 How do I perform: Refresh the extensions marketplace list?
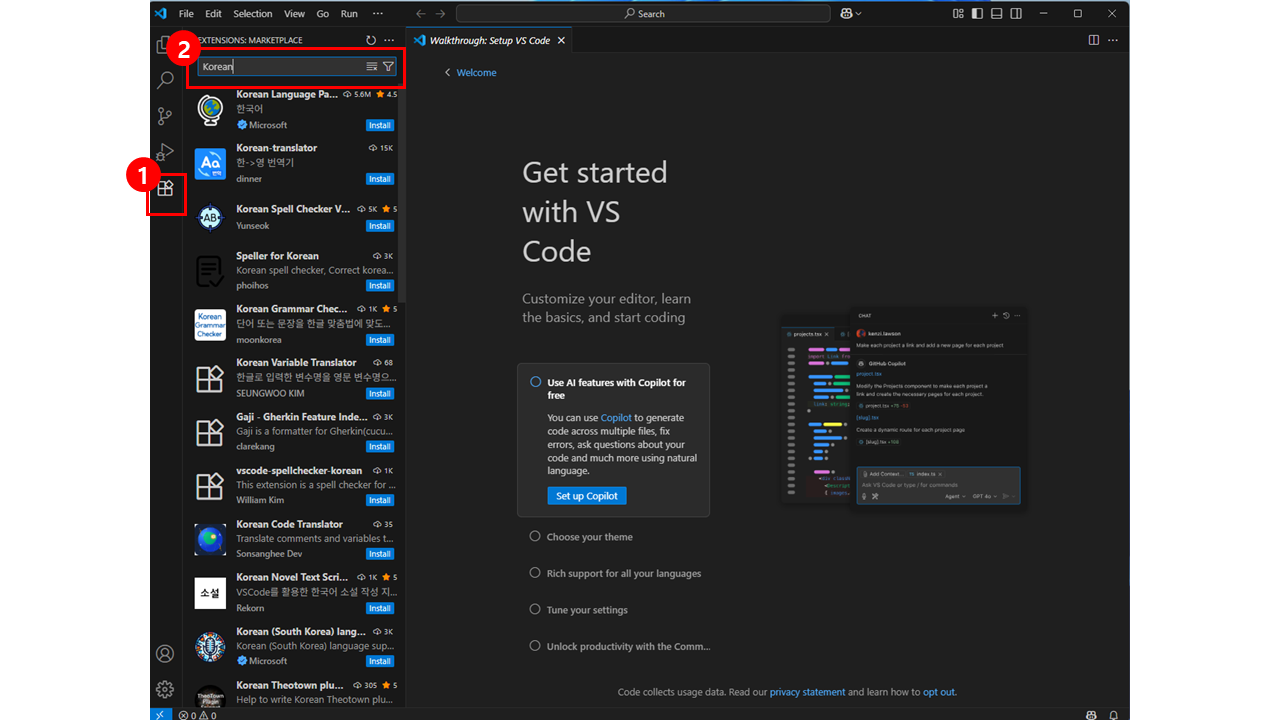pos(371,40)
